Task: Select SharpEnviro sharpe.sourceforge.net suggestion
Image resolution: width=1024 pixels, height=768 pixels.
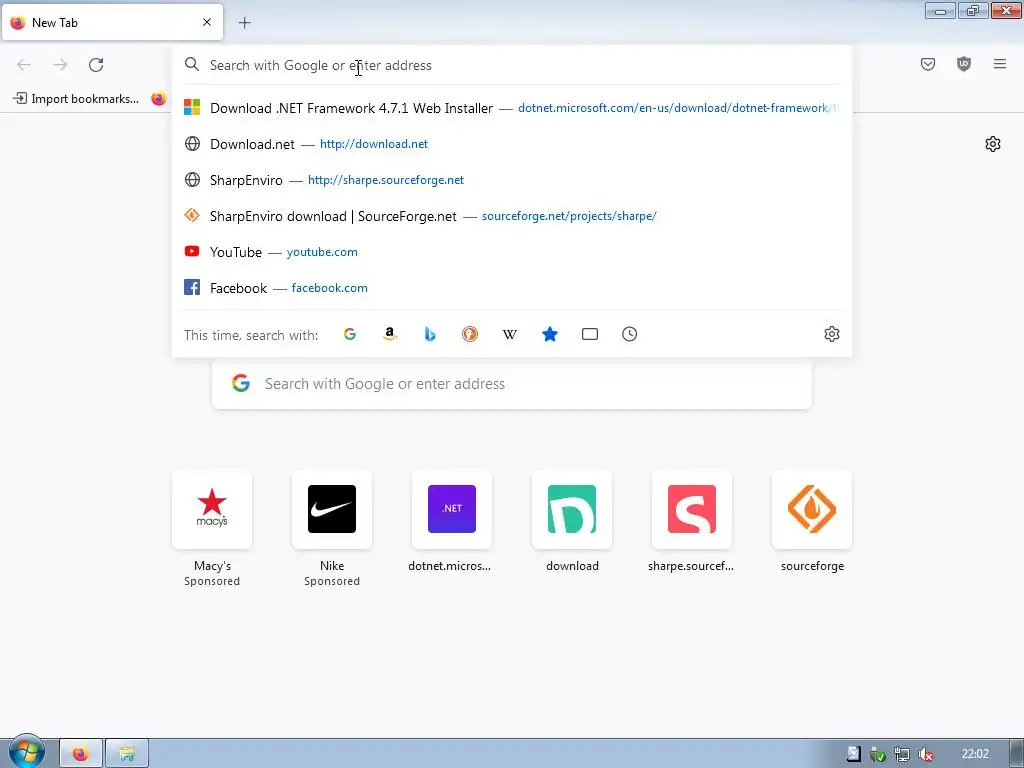Action: 512,180
